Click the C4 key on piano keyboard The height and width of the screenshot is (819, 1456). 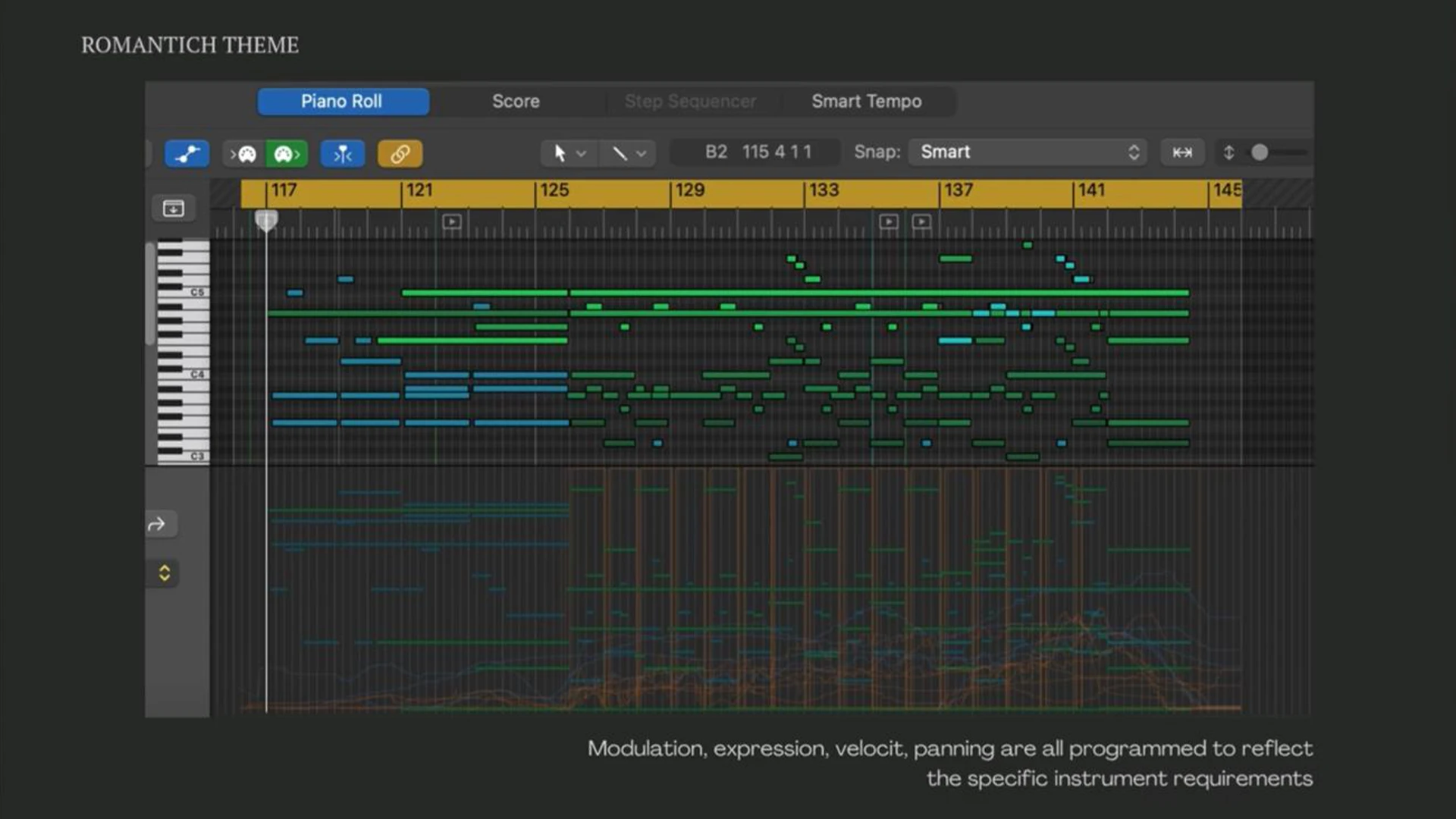click(183, 375)
